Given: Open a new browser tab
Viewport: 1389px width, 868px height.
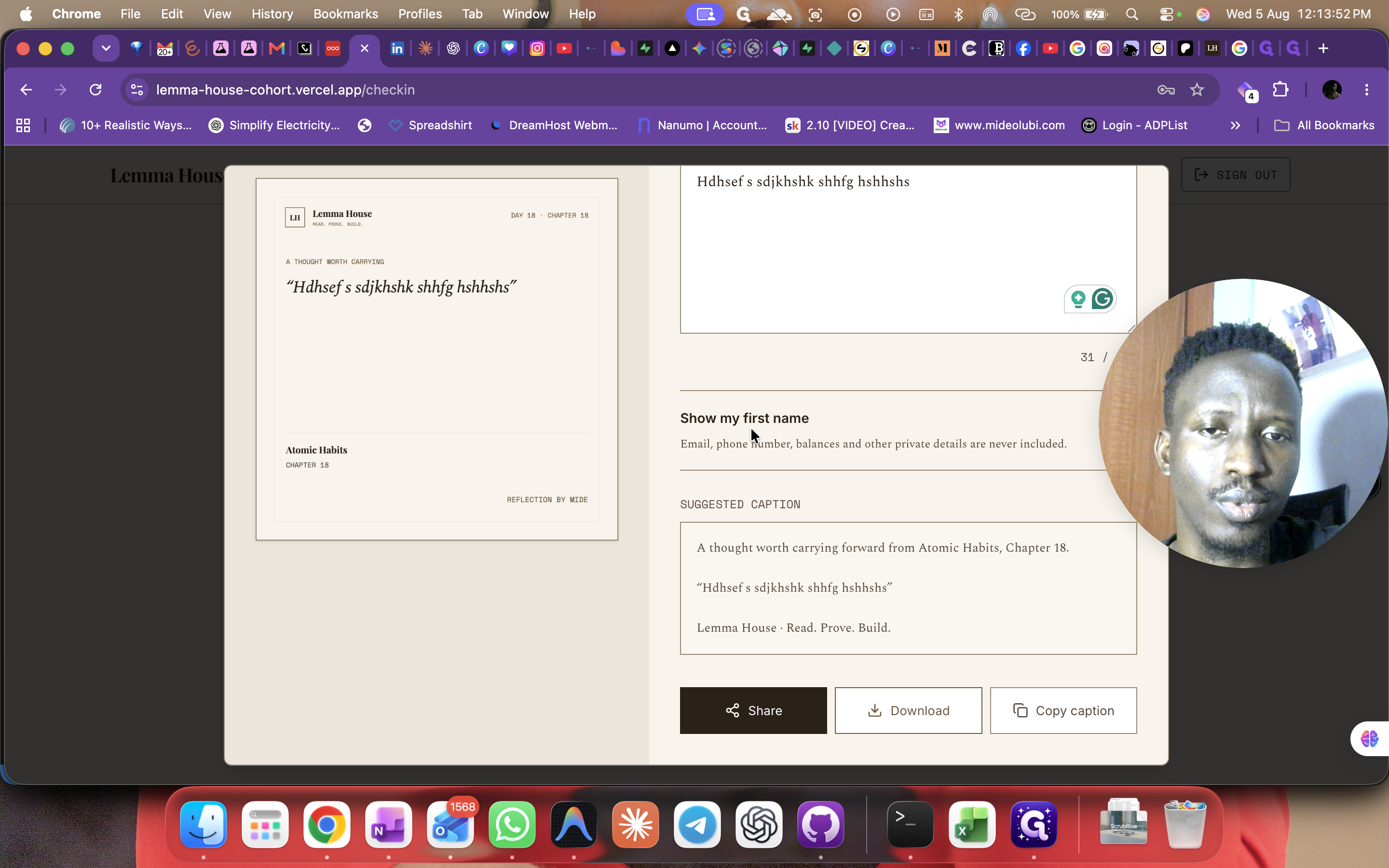Looking at the screenshot, I should point(1323,48).
